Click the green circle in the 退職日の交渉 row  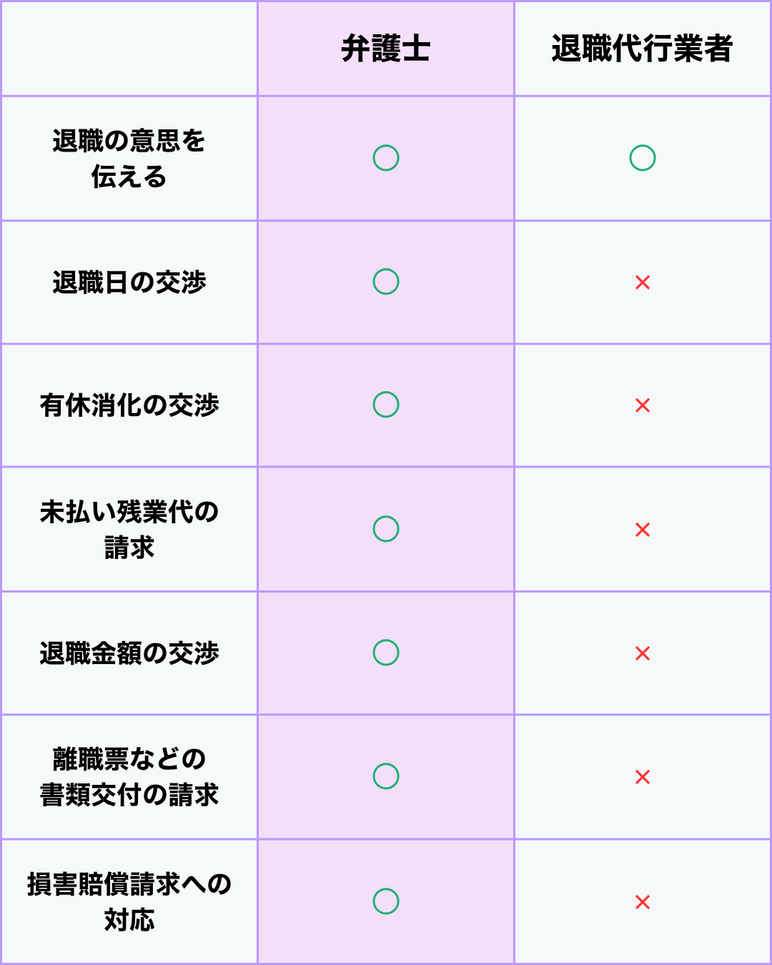coord(386,282)
